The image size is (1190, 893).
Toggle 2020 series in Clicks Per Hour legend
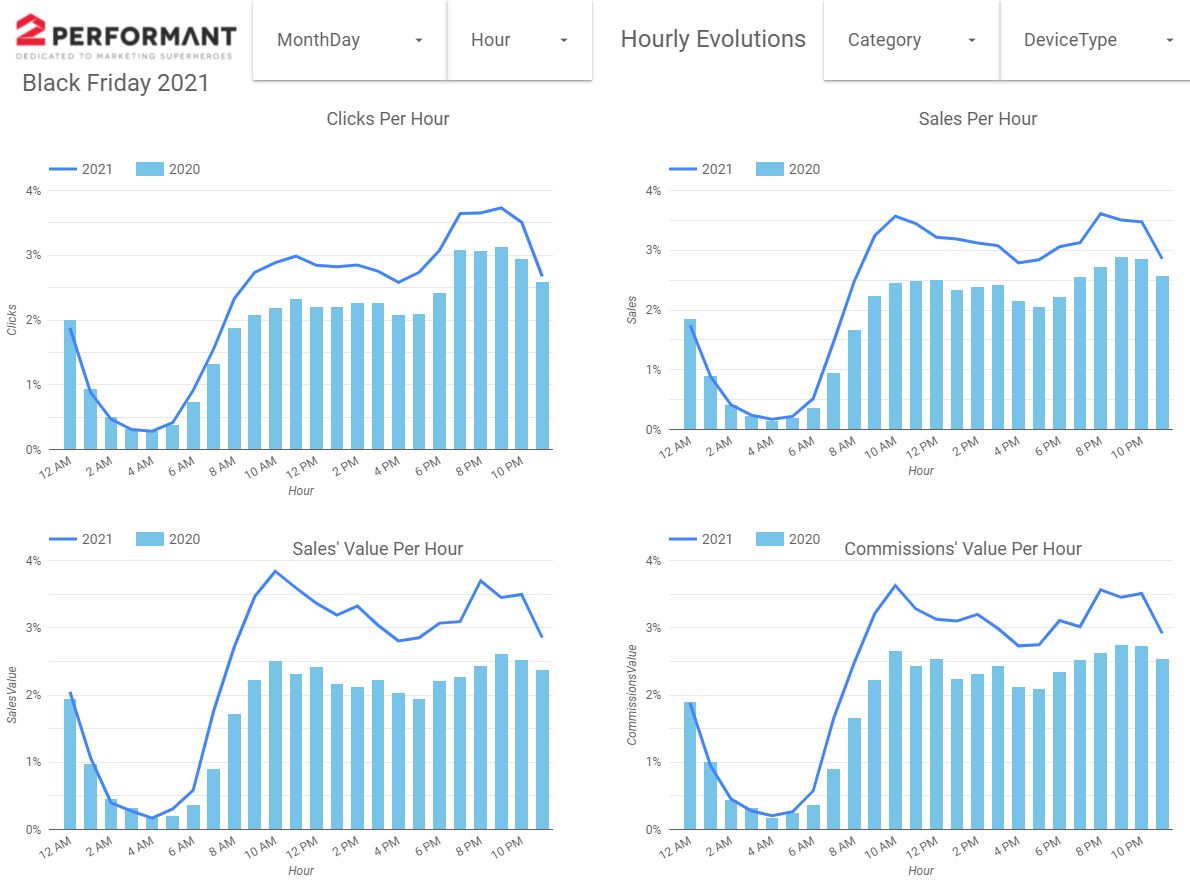click(x=168, y=169)
